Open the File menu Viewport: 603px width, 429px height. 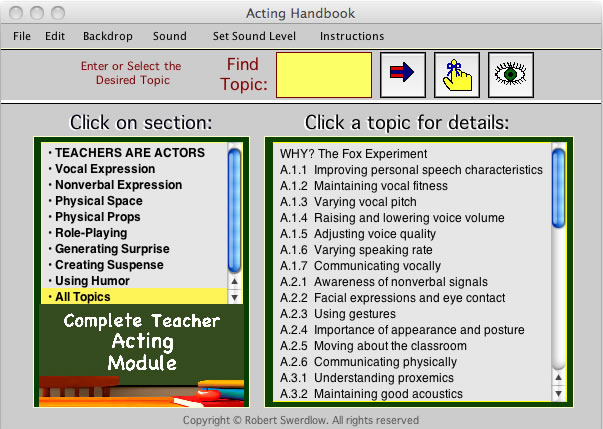click(21, 36)
